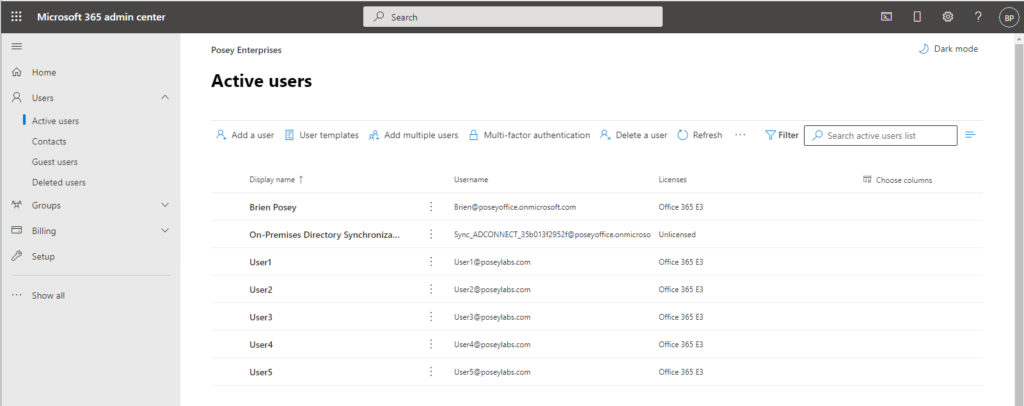Click Posey Enterprises organization name
1024x406 pixels.
(246, 50)
